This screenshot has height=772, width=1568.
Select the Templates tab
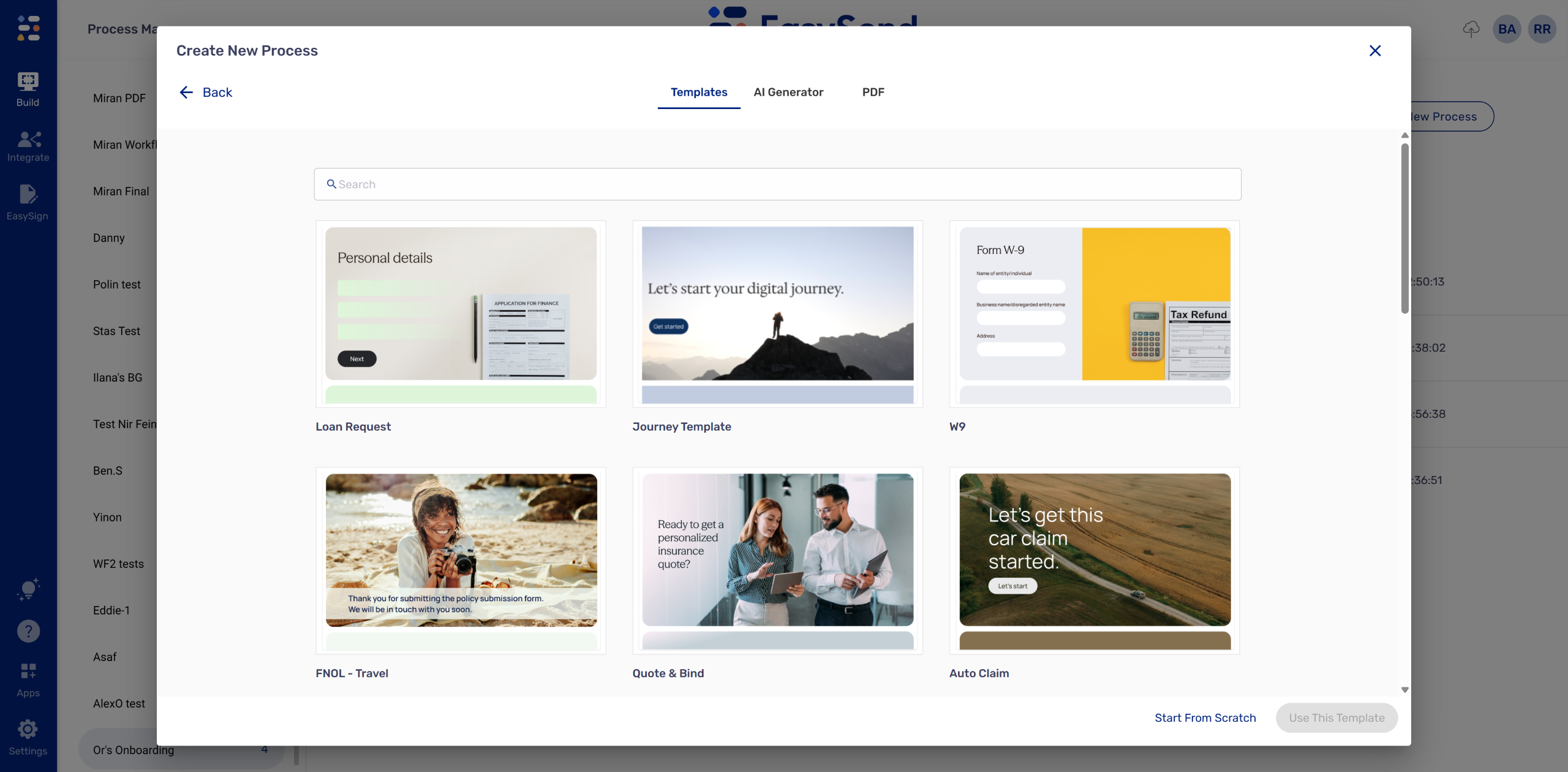click(x=699, y=93)
